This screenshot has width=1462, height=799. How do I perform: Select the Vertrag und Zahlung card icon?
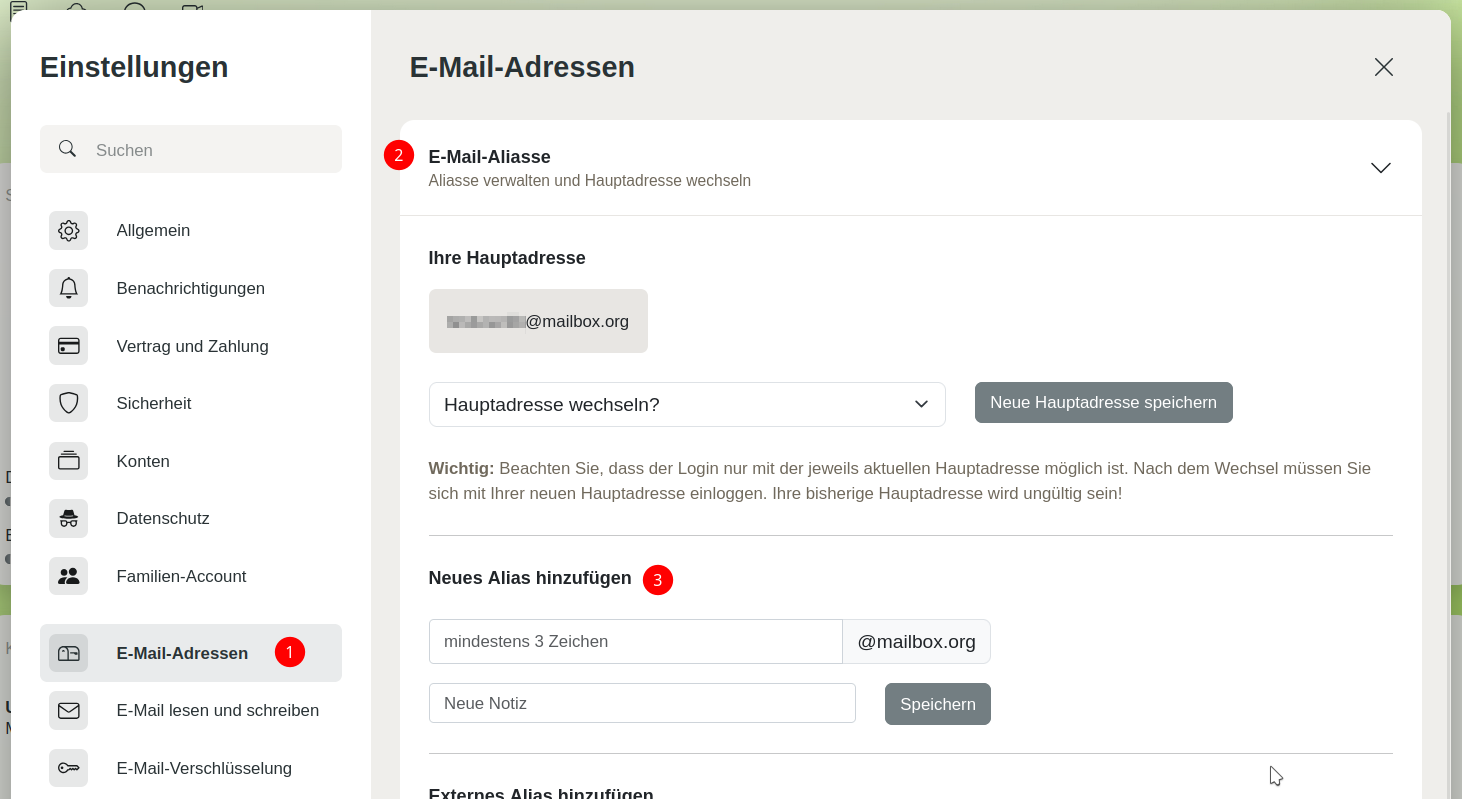click(69, 346)
